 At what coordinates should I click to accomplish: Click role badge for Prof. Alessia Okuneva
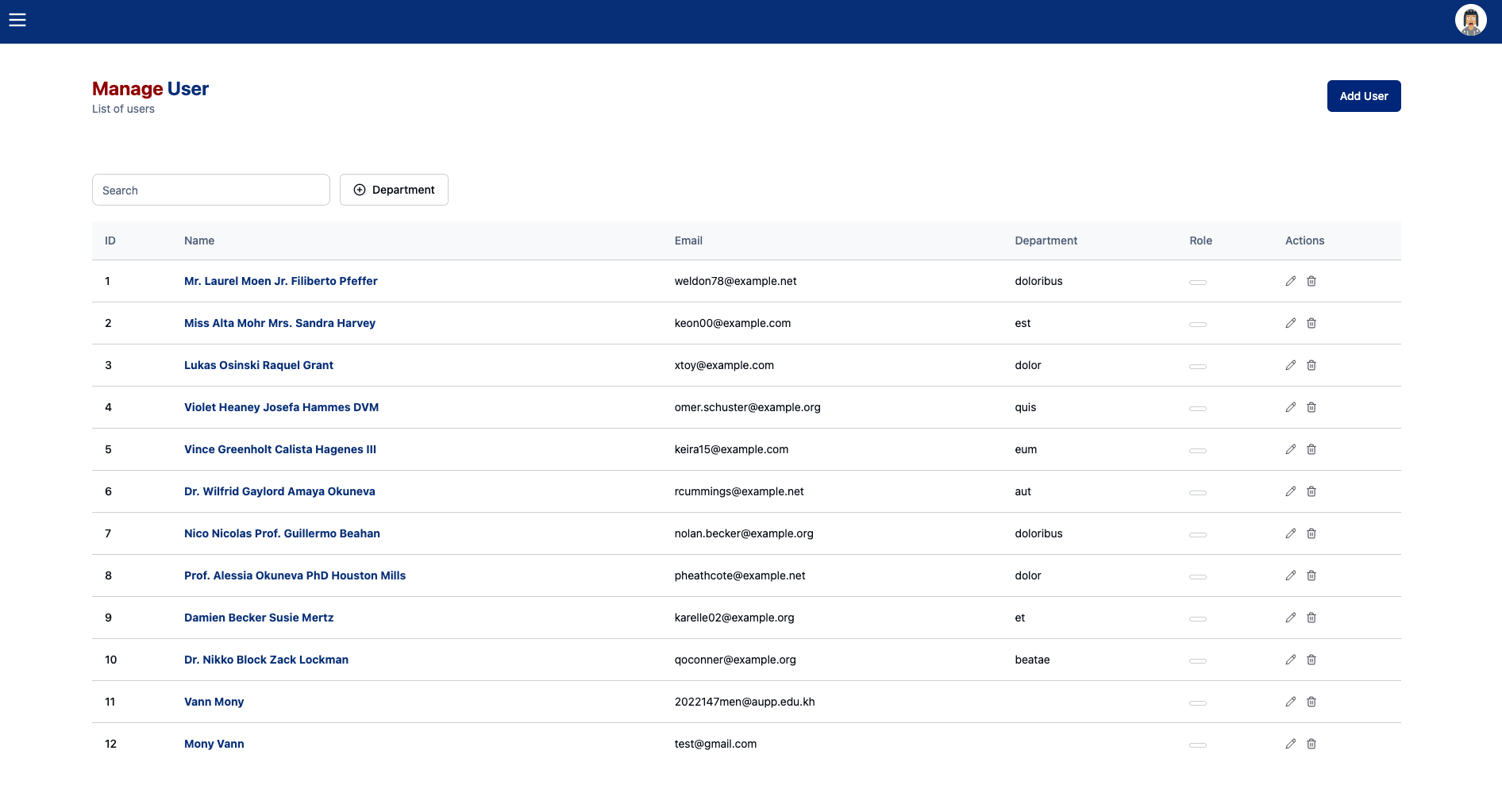pyautogui.click(x=1197, y=576)
